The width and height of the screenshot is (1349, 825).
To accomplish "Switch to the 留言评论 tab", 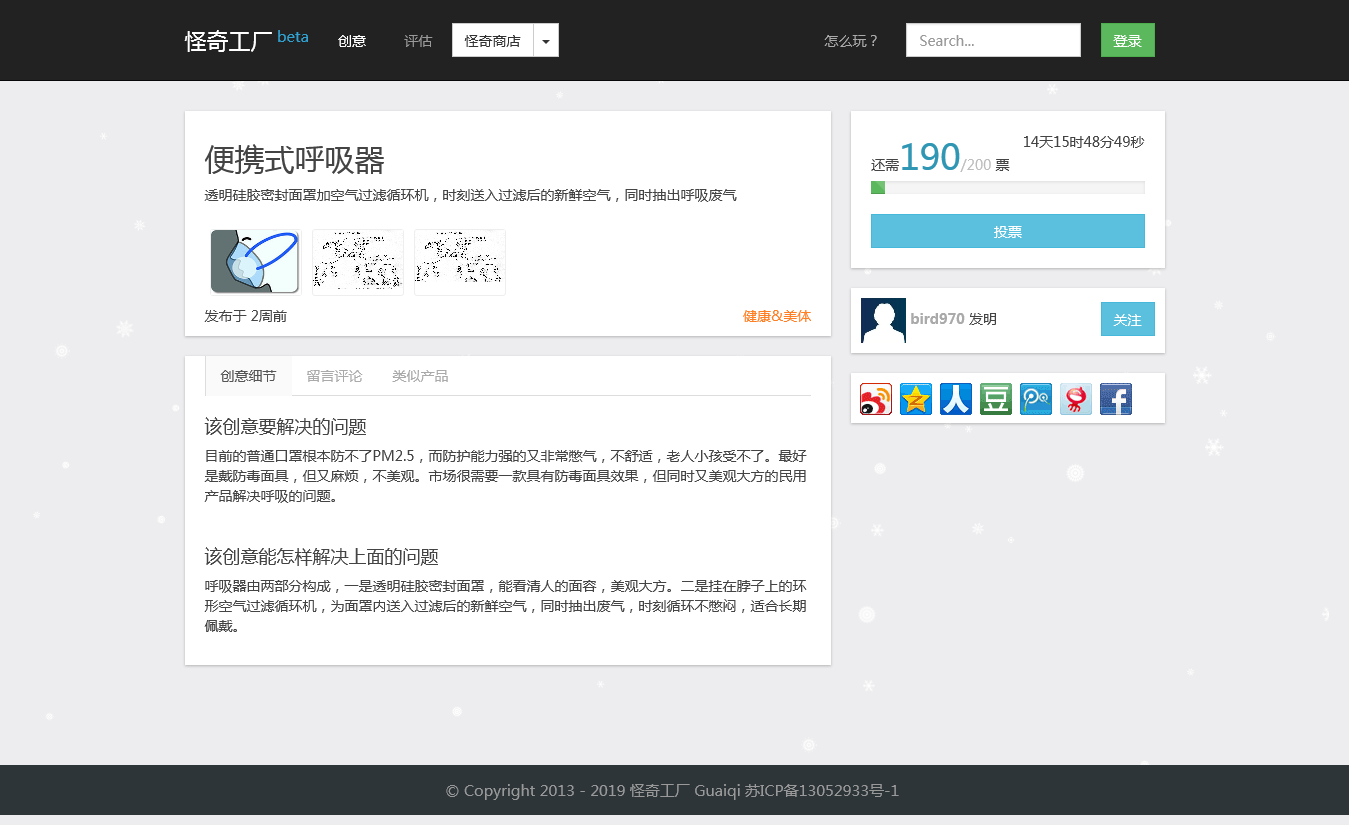I will pyautogui.click(x=334, y=376).
